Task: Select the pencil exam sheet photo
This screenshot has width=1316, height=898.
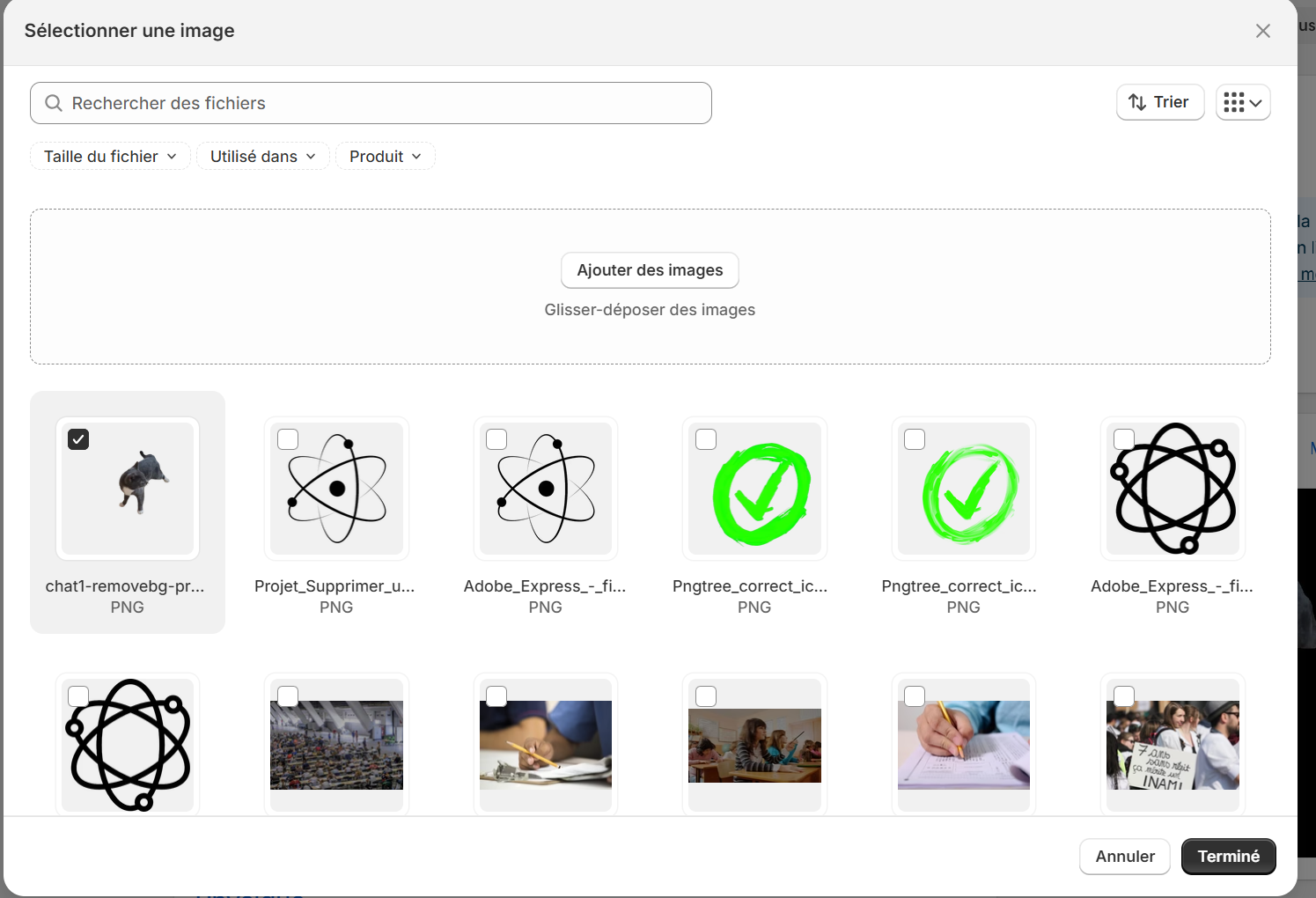Action: 964,745
